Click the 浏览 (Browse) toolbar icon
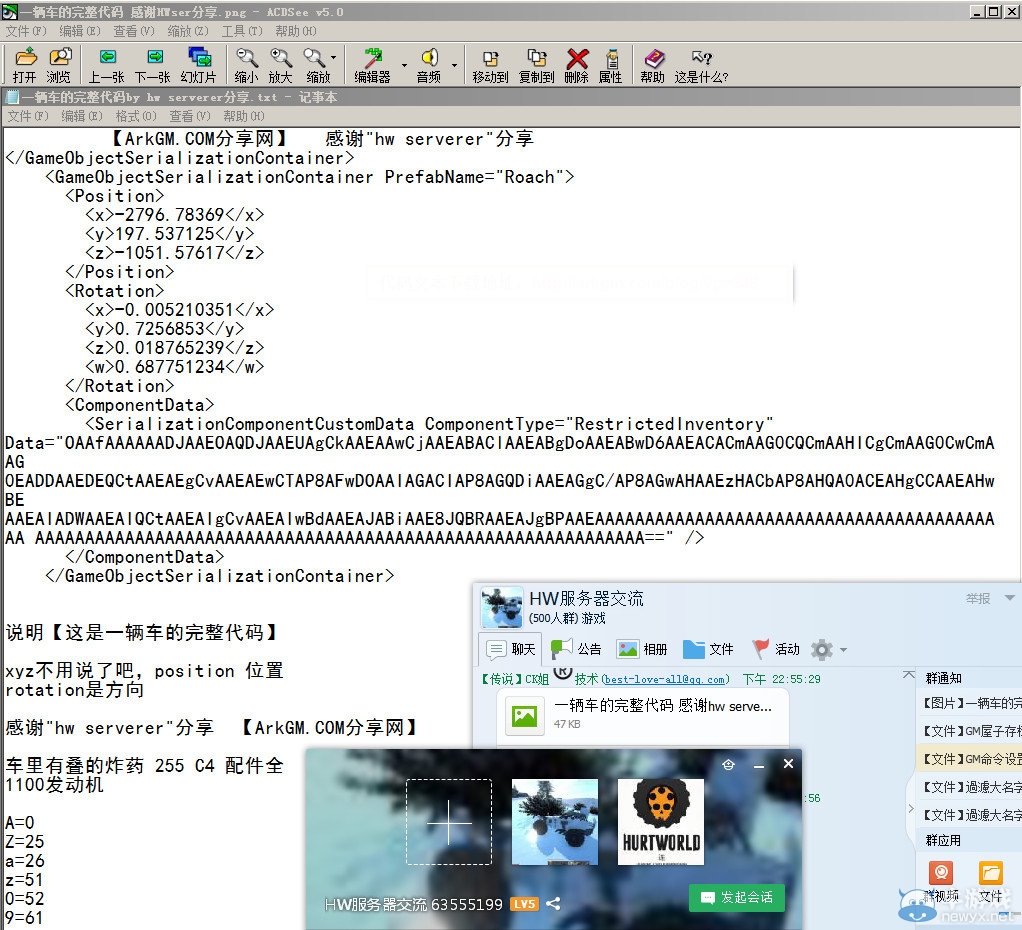Viewport: 1022px width, 930px height. click(x=59, y=64)
